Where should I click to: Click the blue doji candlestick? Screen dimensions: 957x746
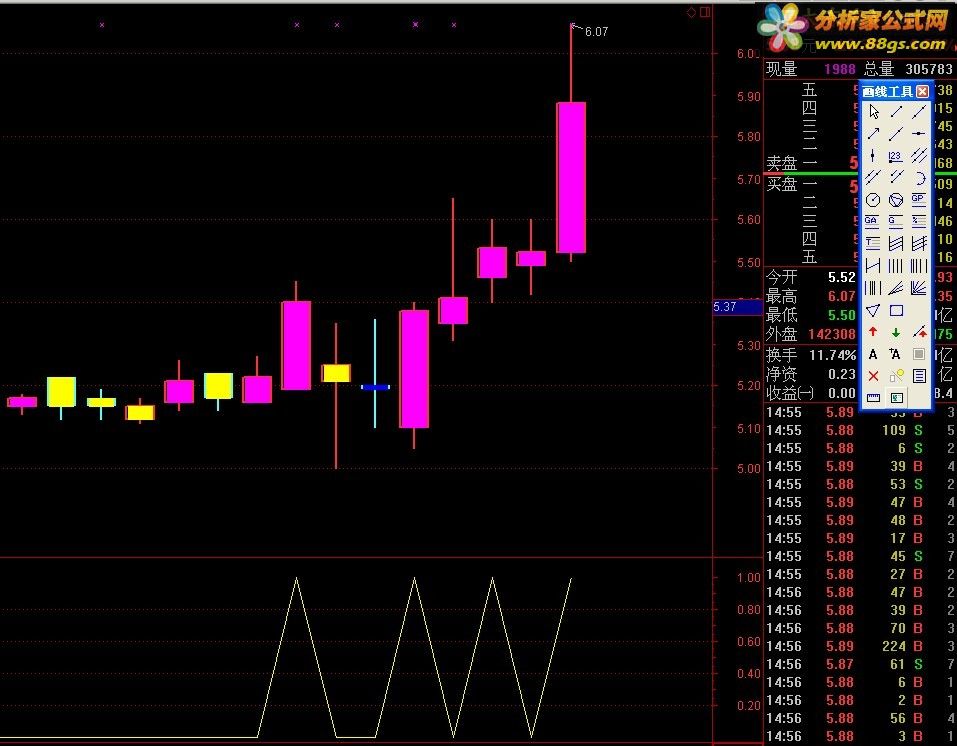click(375, 387)
